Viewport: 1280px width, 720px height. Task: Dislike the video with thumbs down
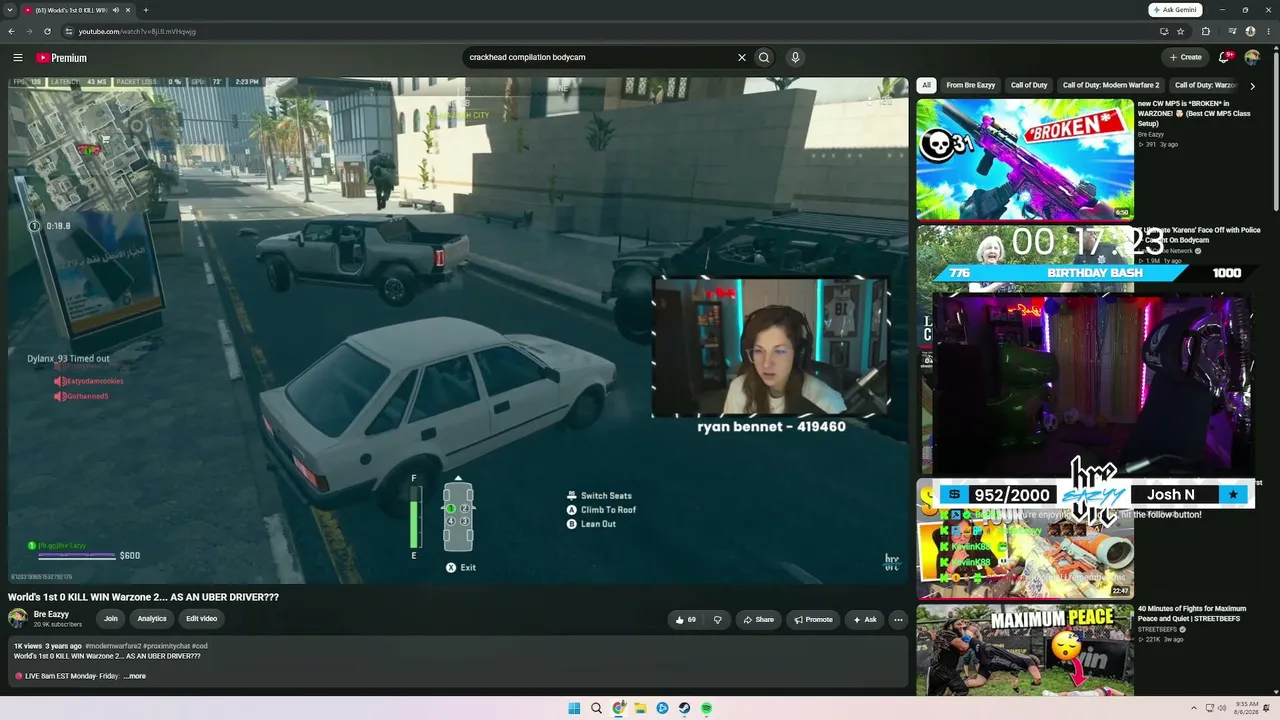coord(717,620)
